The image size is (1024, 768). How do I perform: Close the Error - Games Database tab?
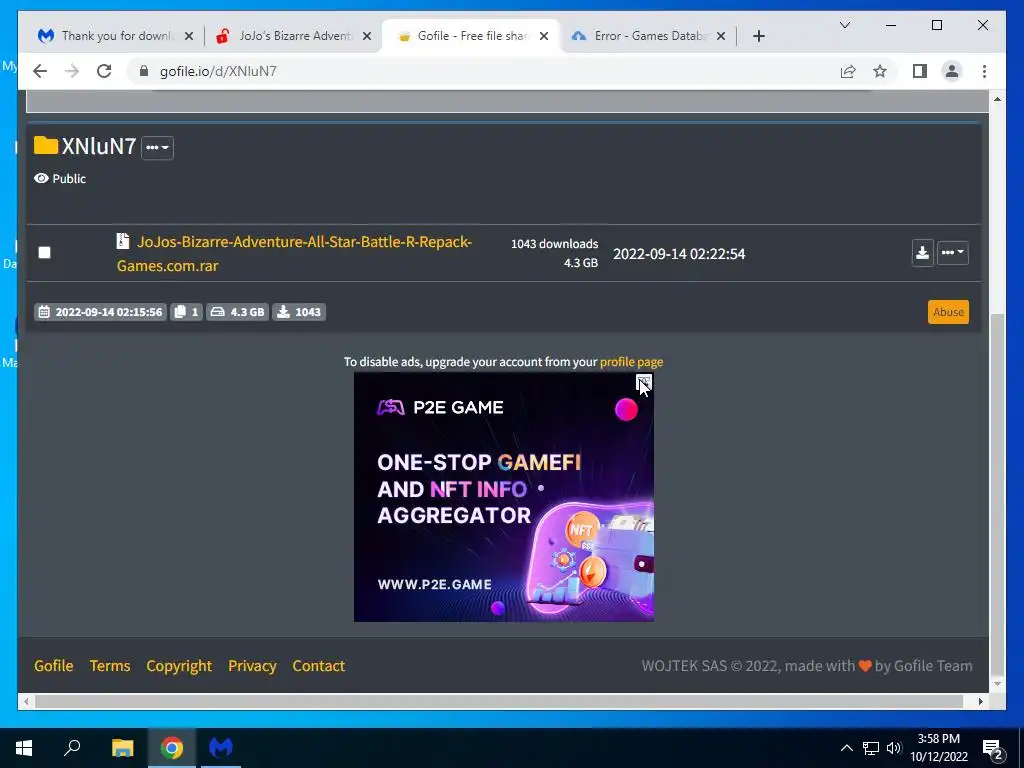tap(721, 36)
